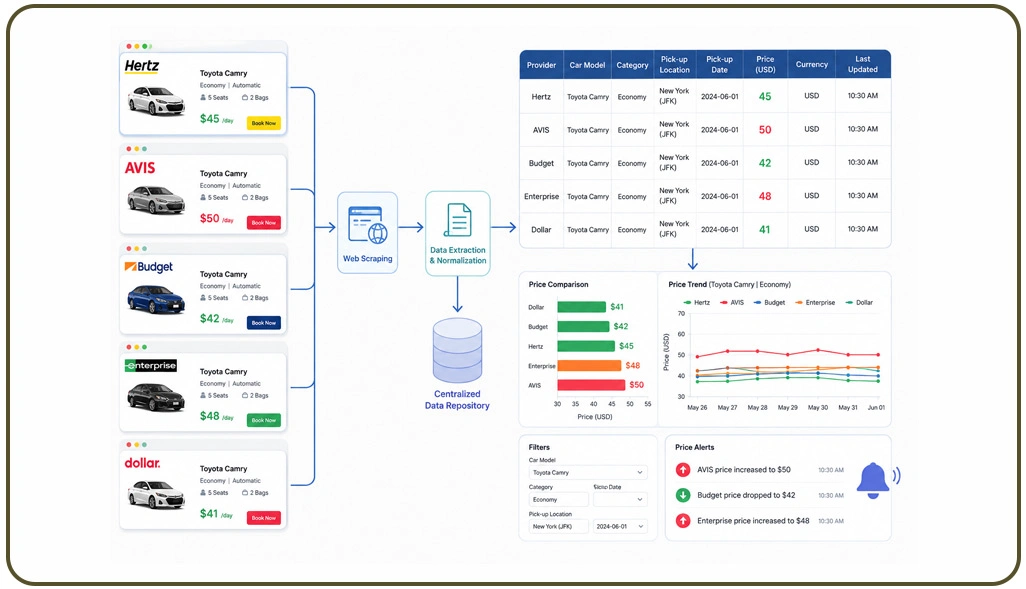Click the green Dollar $41 bar in Price Comparison
The height and width of the screenshot is (589, 1026).
(582, 307)
